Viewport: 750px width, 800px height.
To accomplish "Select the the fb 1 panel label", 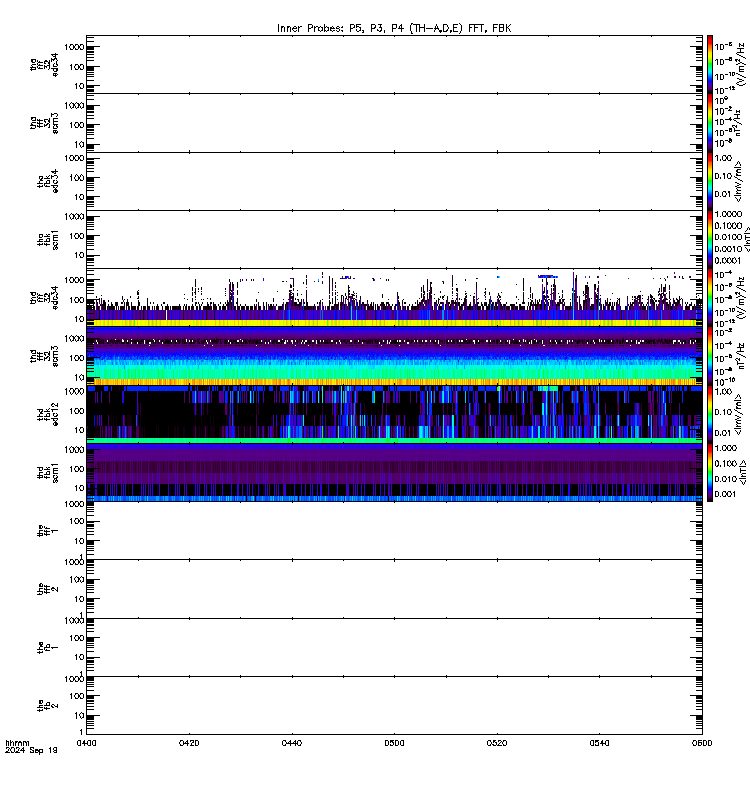I will click(48, 647).
